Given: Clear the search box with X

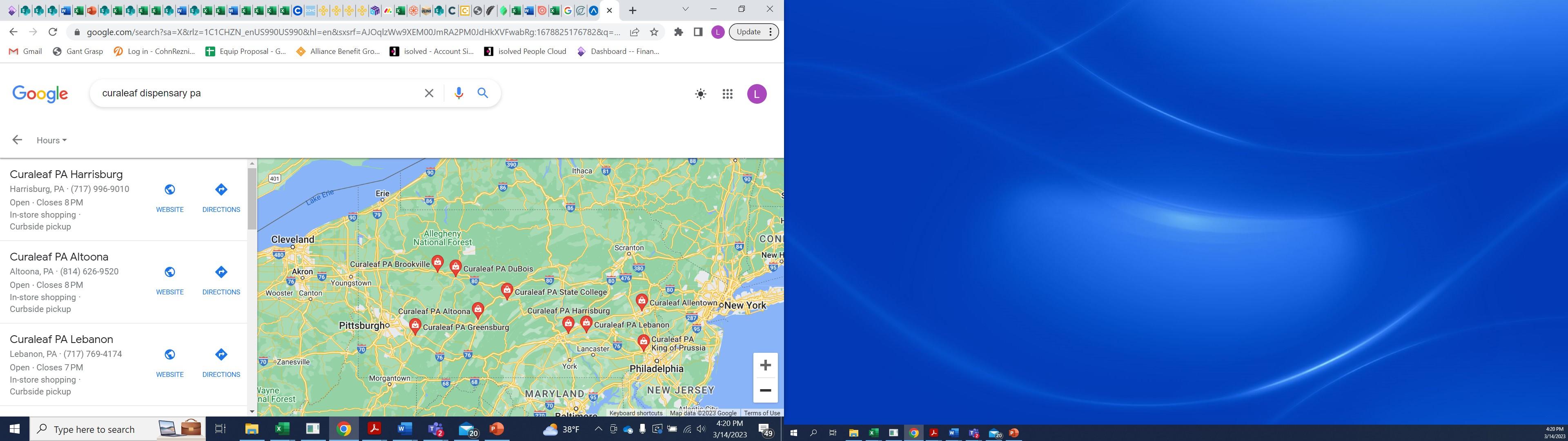Looking at the screenshot, I should 428,93.
